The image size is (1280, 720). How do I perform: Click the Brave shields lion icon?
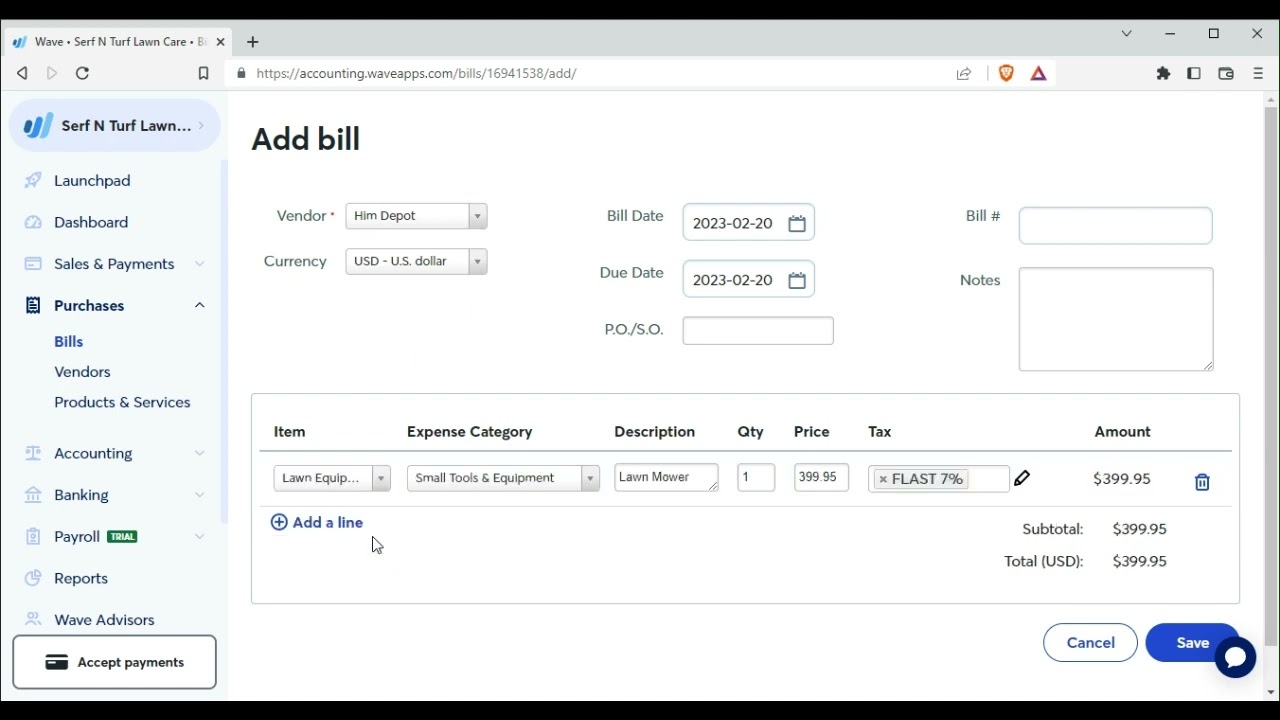(x=1007, y=73)
